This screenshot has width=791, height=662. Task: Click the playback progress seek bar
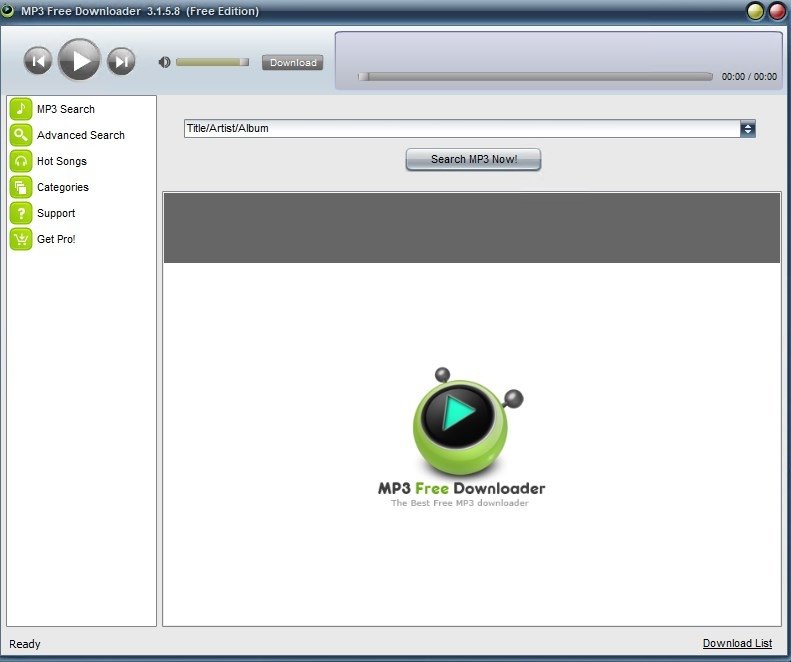(535, 77)
